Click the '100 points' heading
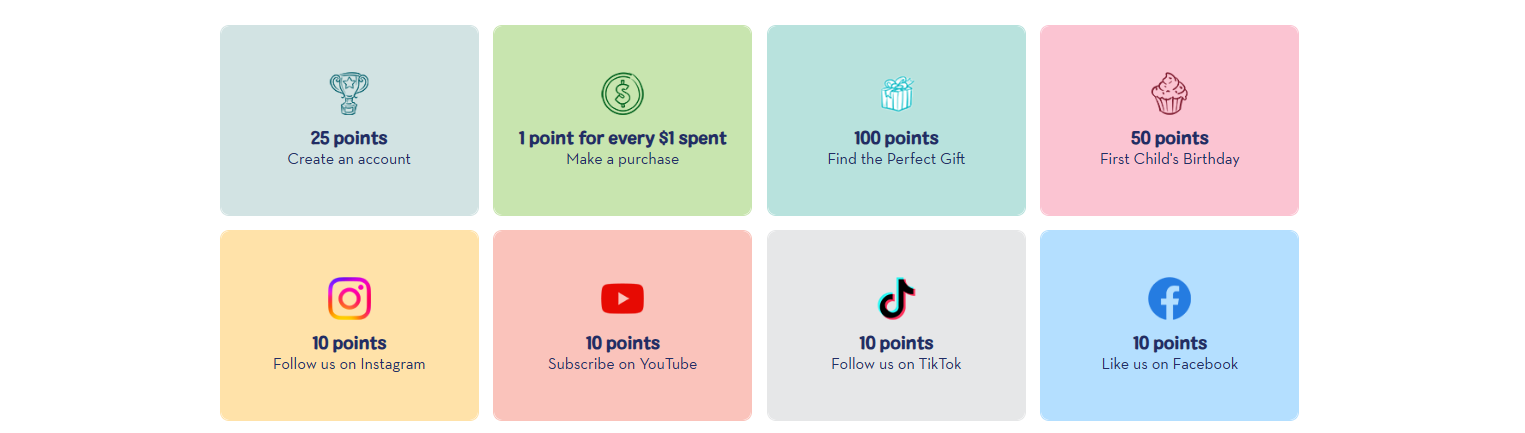This screenshot has height=433, width=1525. [x=896, y=138]
